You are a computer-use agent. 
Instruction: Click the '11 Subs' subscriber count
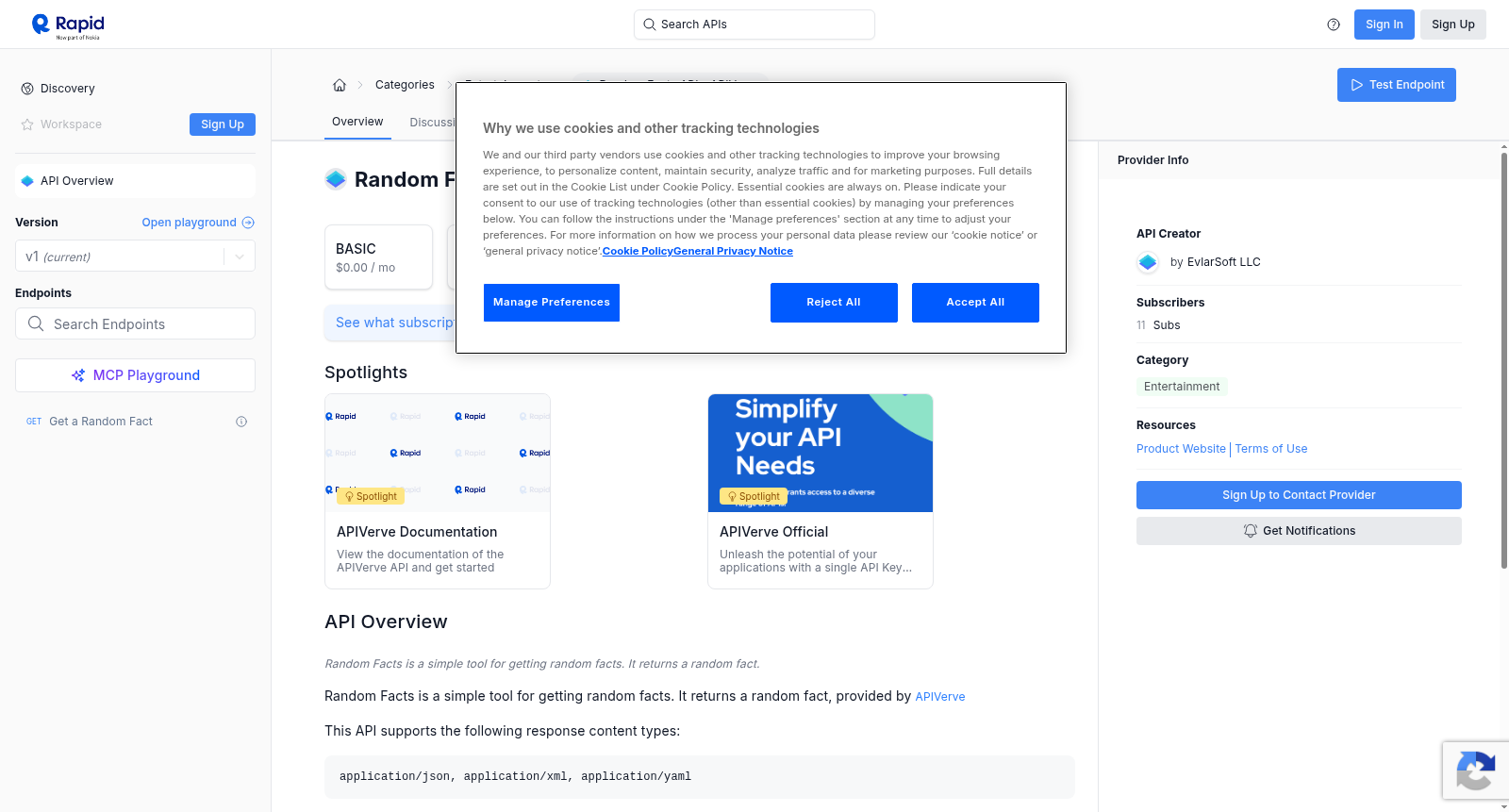pos(1158,325)
